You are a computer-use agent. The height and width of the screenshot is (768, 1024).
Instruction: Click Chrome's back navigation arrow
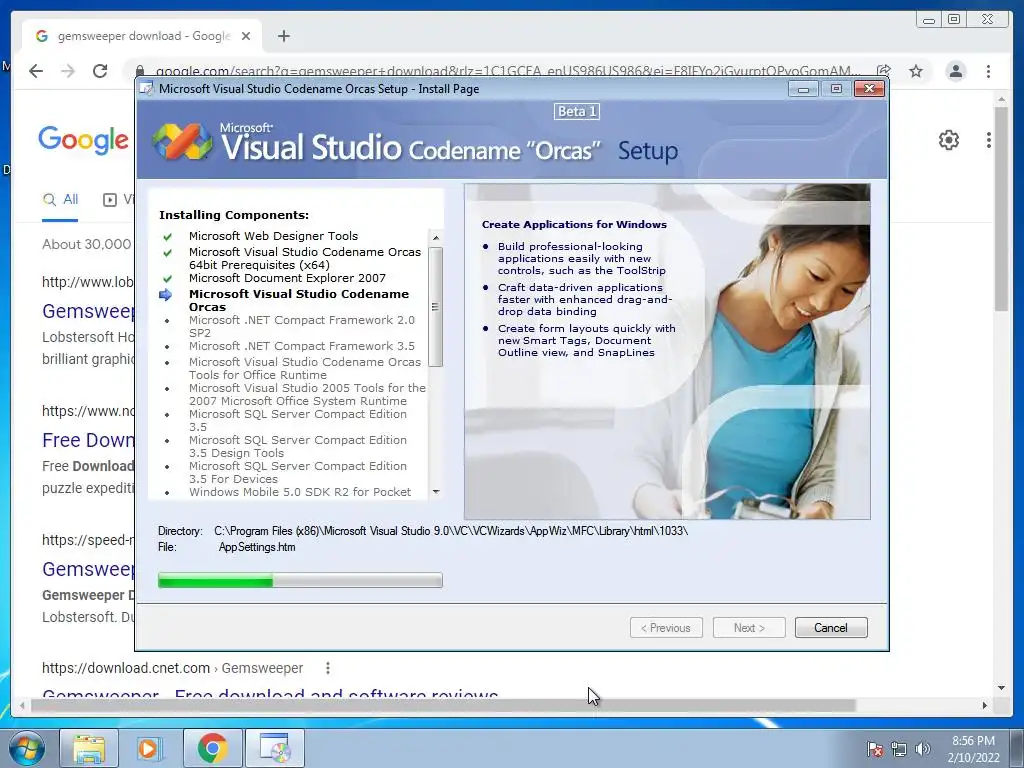pos(36,71)
